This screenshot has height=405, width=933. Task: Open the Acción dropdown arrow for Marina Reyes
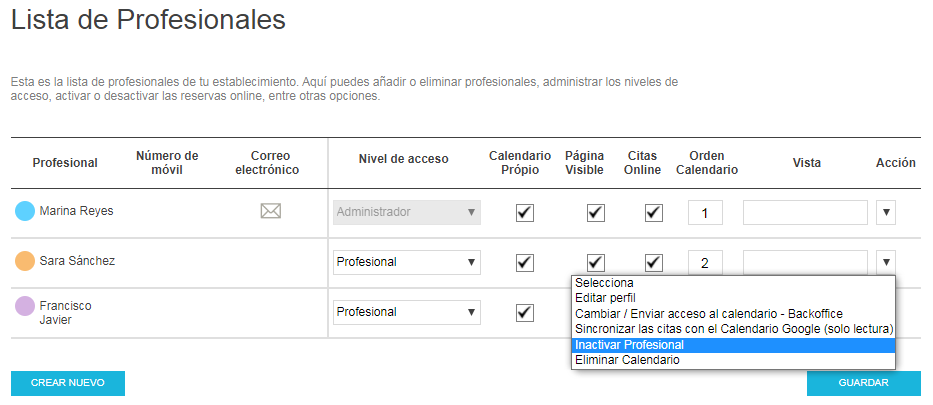pyautogui.click(x=886, y=212)
